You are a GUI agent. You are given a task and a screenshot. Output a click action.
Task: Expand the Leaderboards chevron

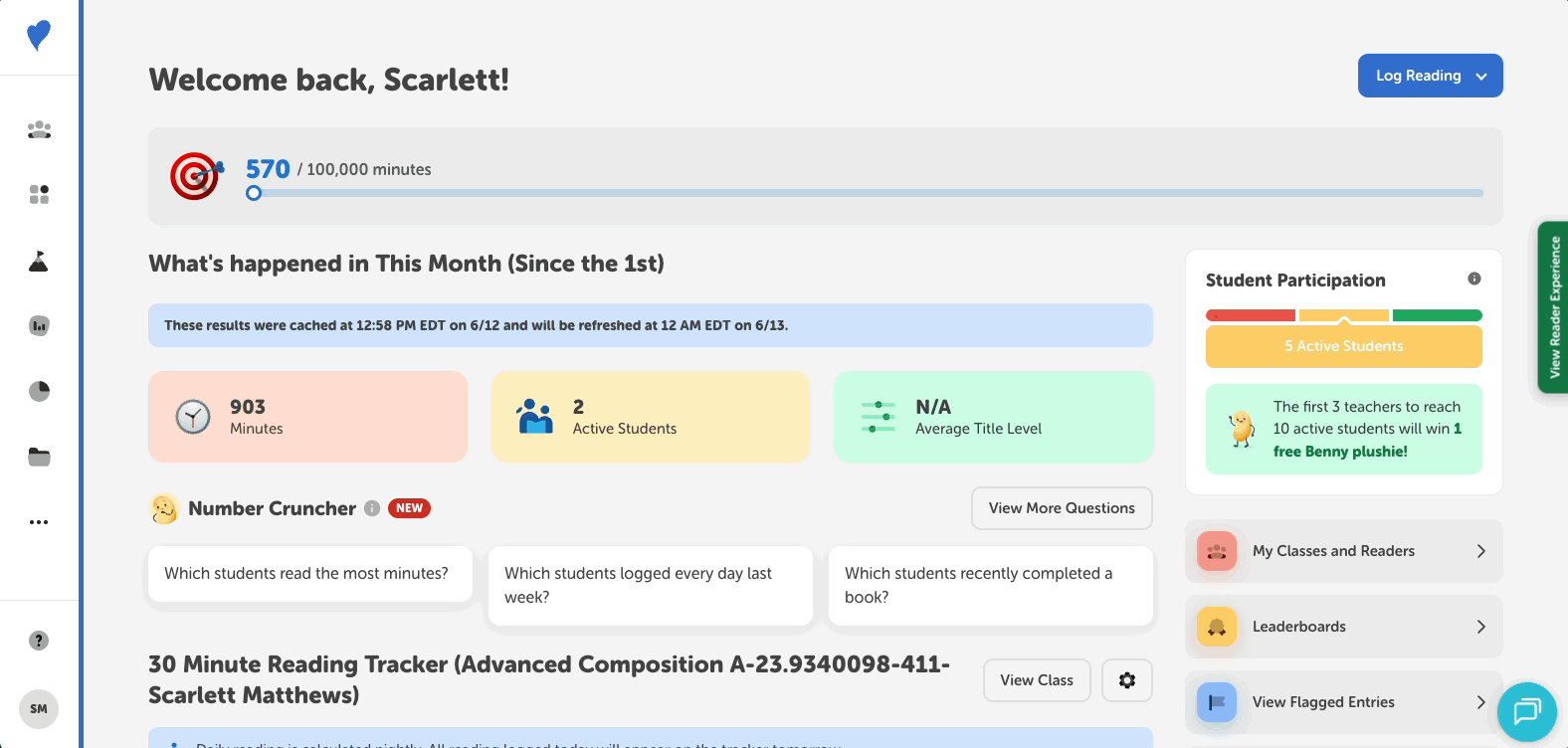1480,627
